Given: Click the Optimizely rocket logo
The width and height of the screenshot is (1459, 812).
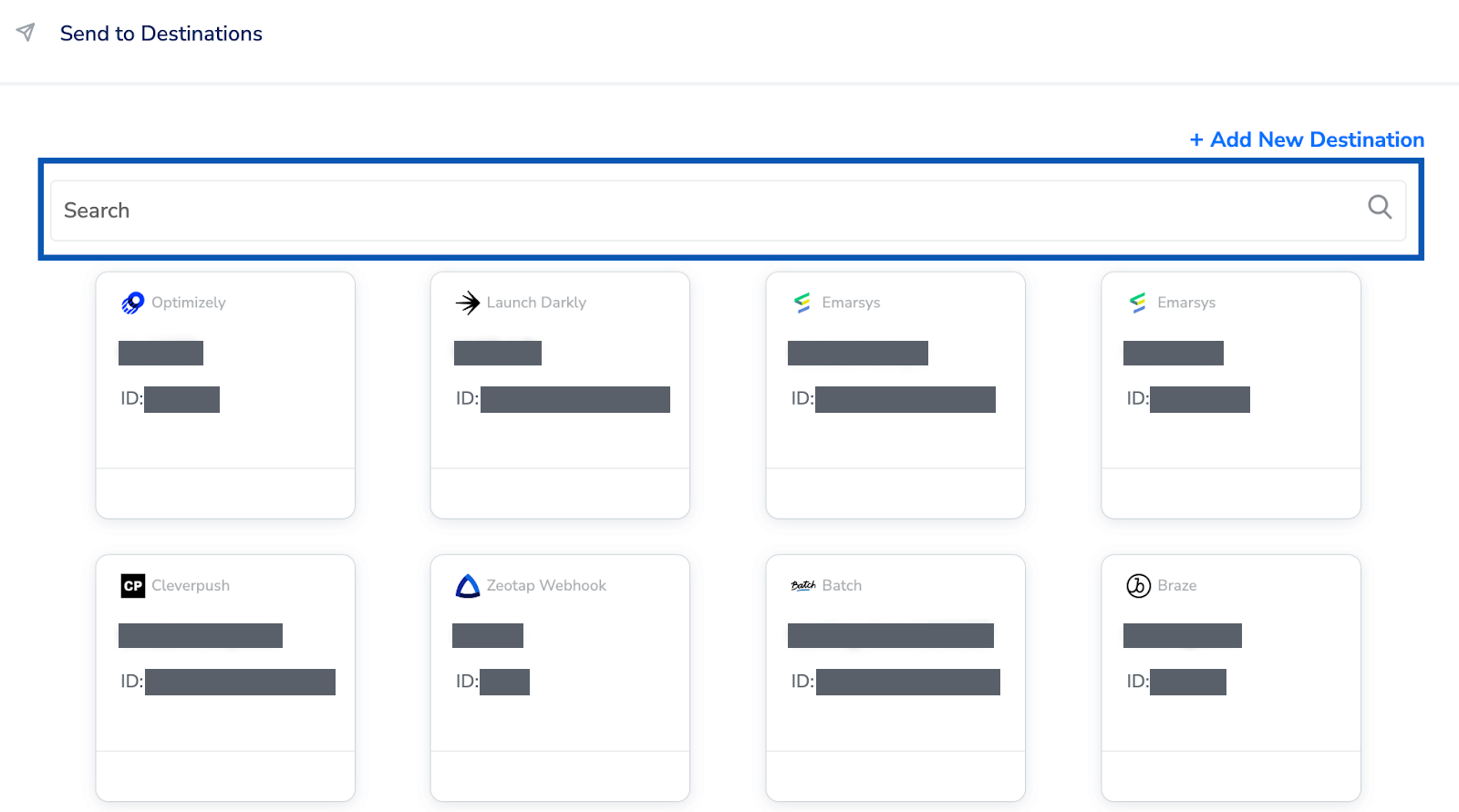Looking at the screenshot, I should [x=133, y=303].
